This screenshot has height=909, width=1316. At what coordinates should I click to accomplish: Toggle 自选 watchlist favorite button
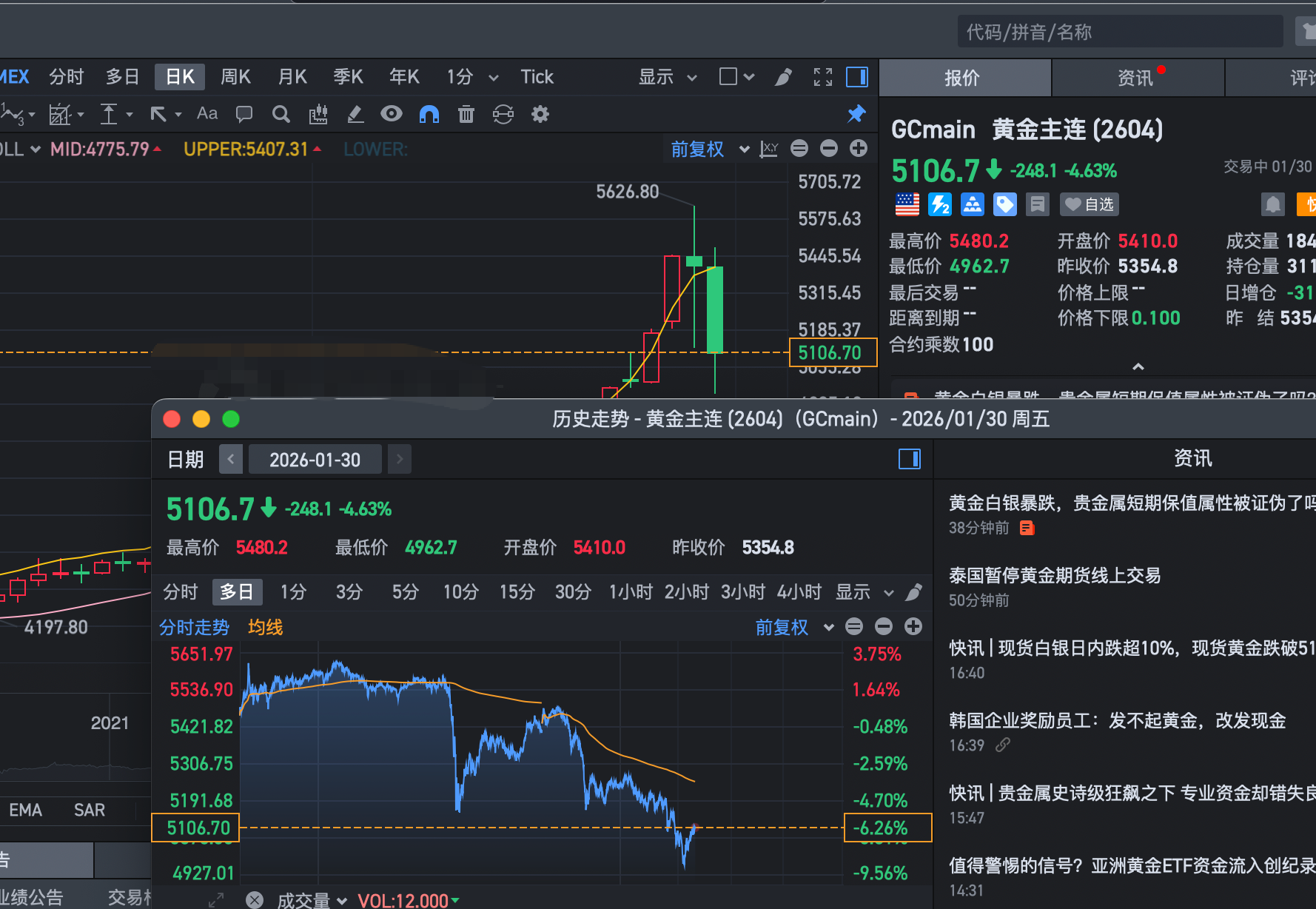(x=1090, y=204)
